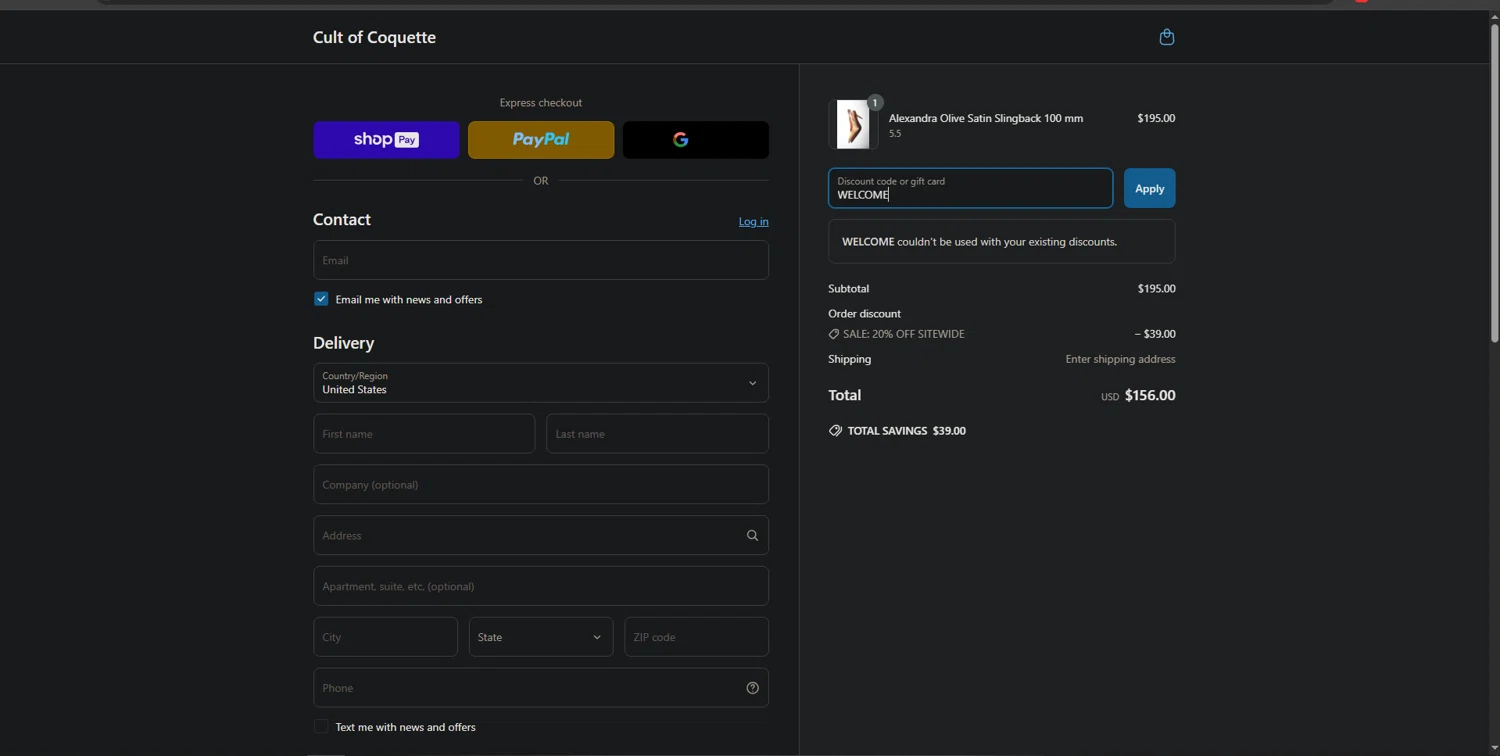The width and height of the screenshot is (1500, 756).
Task: Click the Alexandra Olive Slingback product thumbnail
Action: pos(853,124)
